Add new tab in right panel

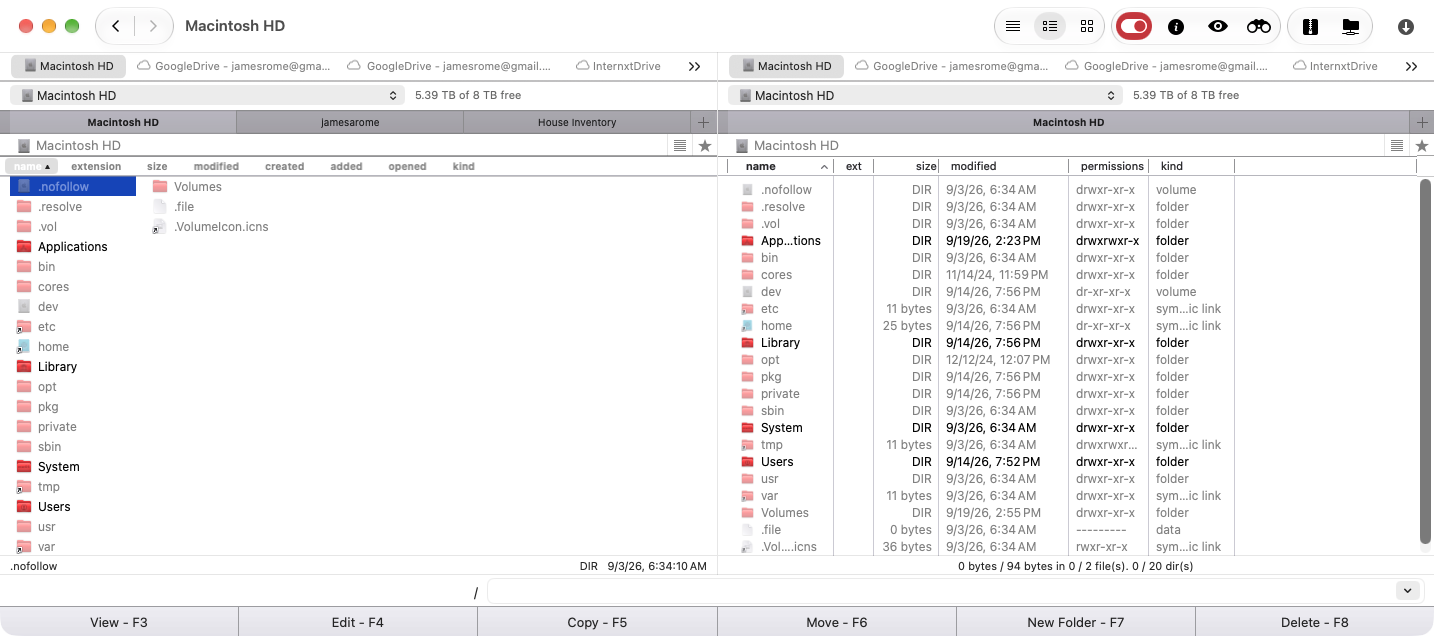1422,122
